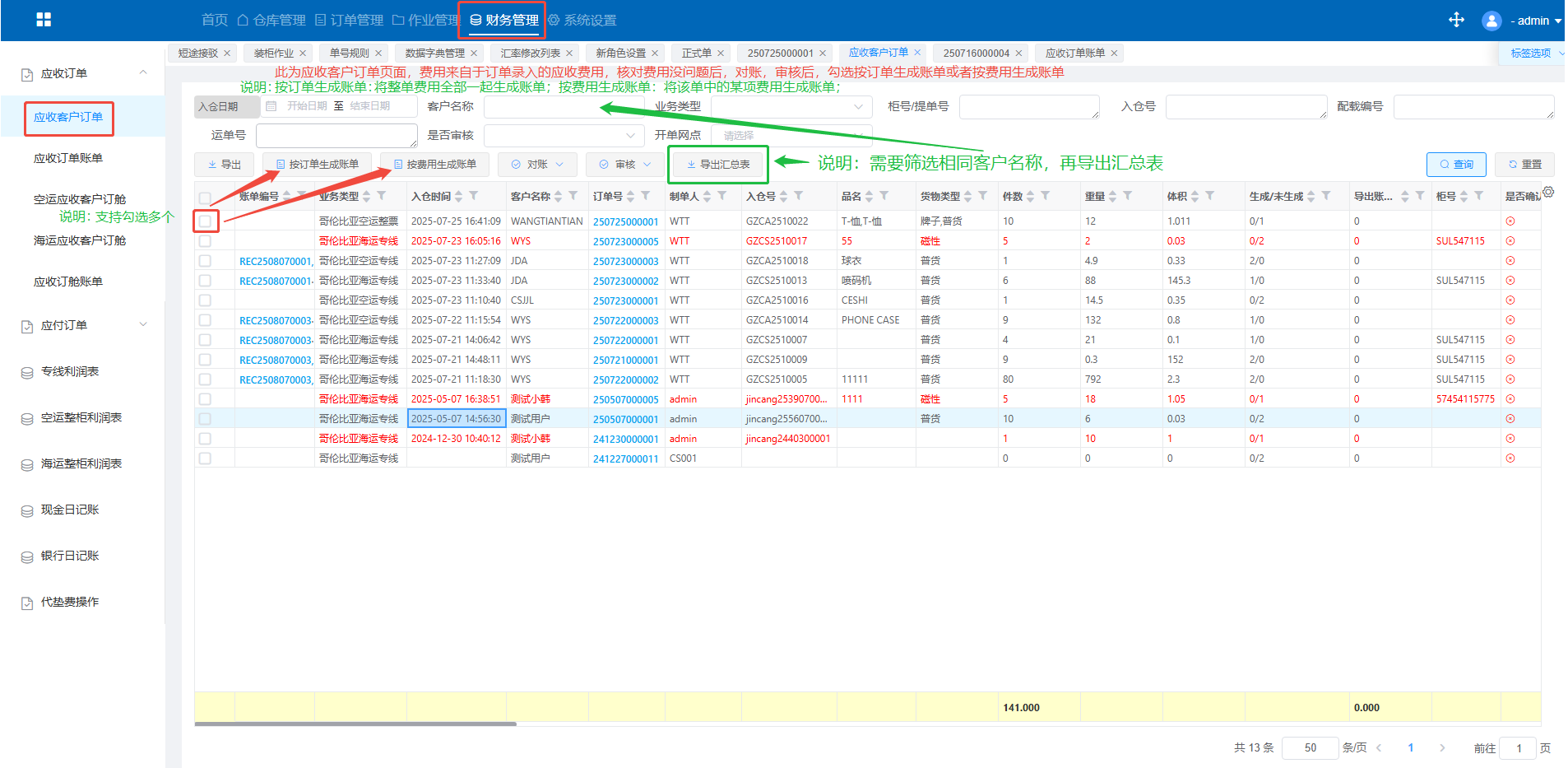
Task: Click red circle icon in first row
Action: tap(1510, 221)
